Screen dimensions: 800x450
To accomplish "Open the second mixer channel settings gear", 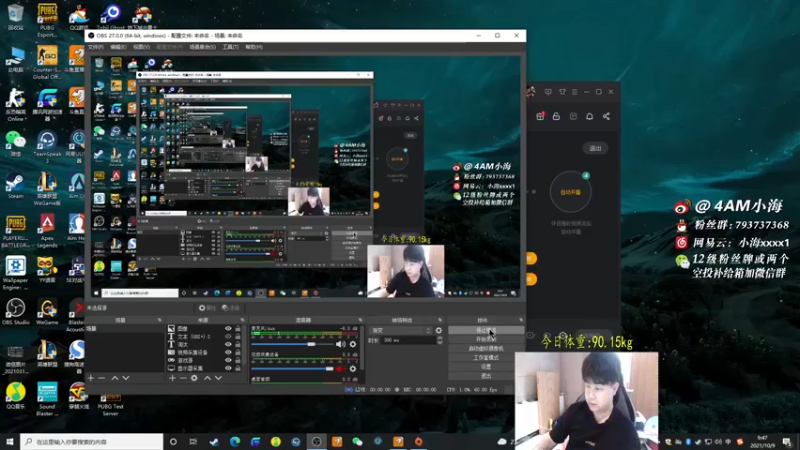I will click(x=353, y=368).
